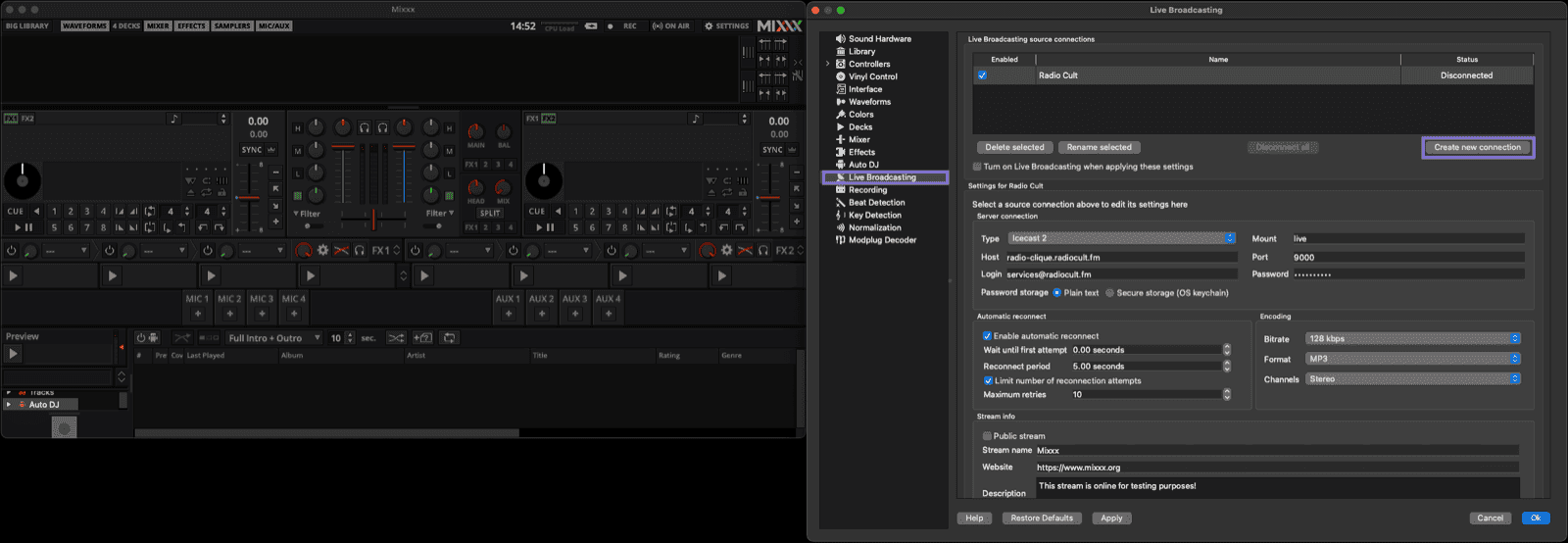Open Waveforms preferences page
The image size is (1568, 543).
pyautogui.click(x=869, y=102)
